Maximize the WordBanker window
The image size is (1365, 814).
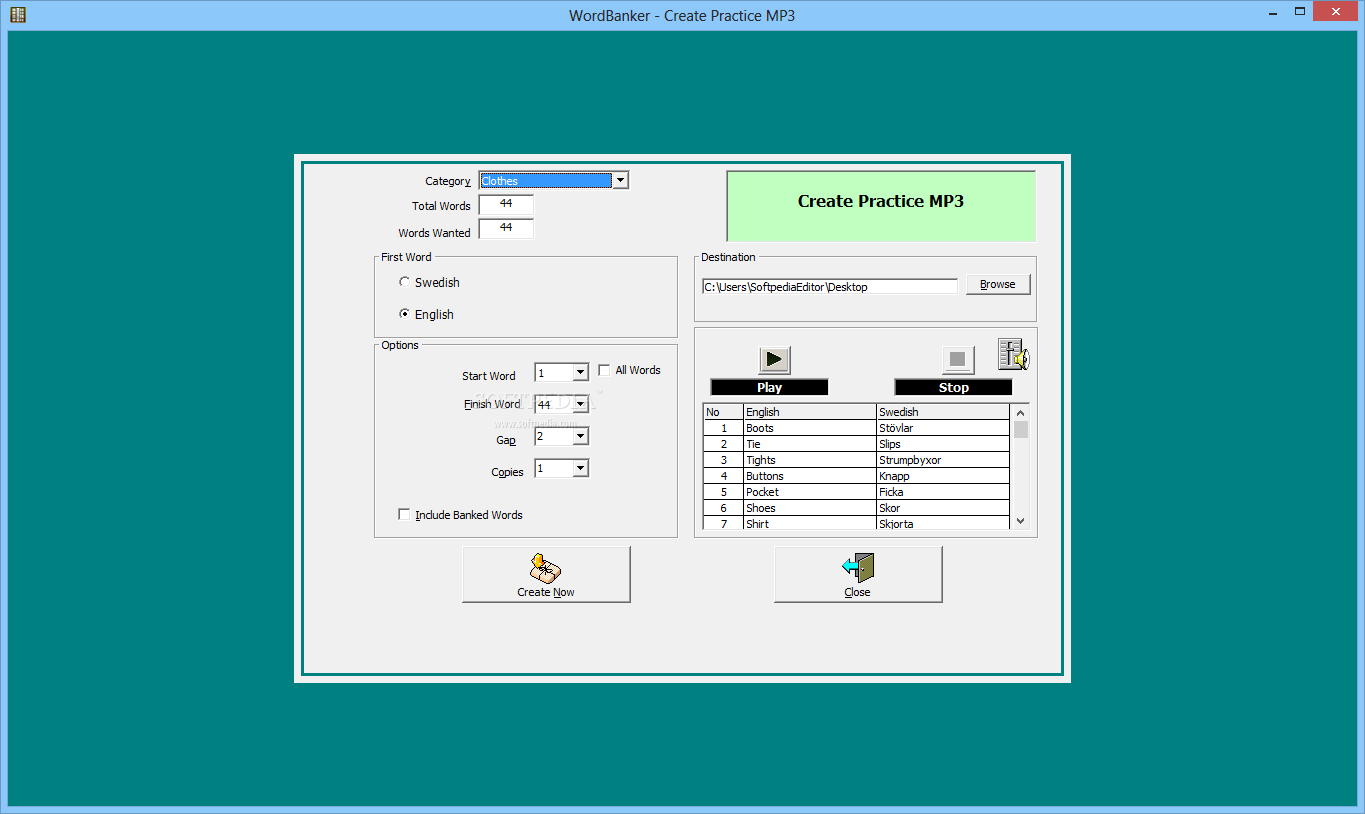click(x=1299, y=12)
